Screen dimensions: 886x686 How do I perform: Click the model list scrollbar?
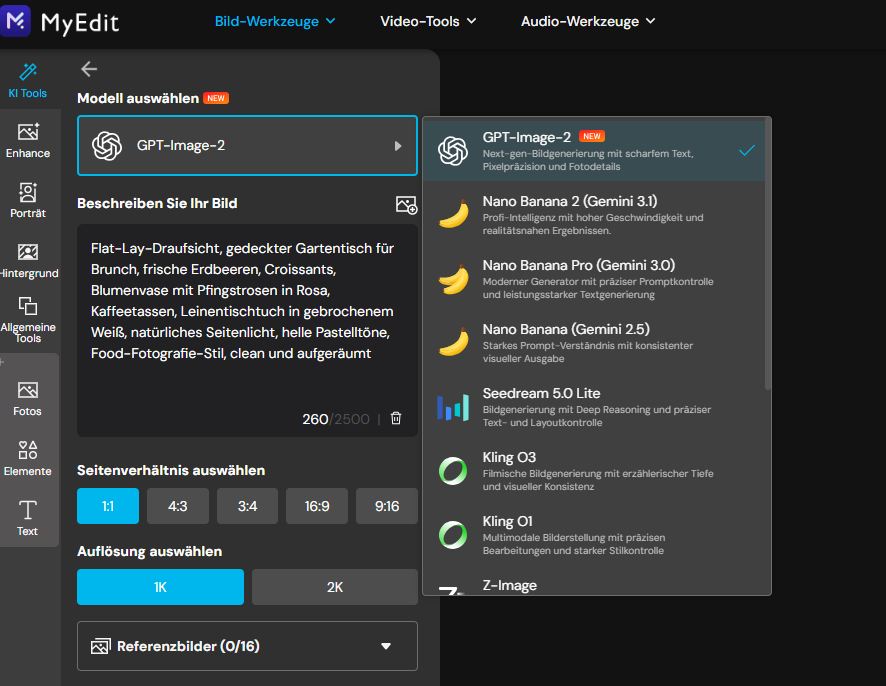pyautogui.click(x=767, y=254)
